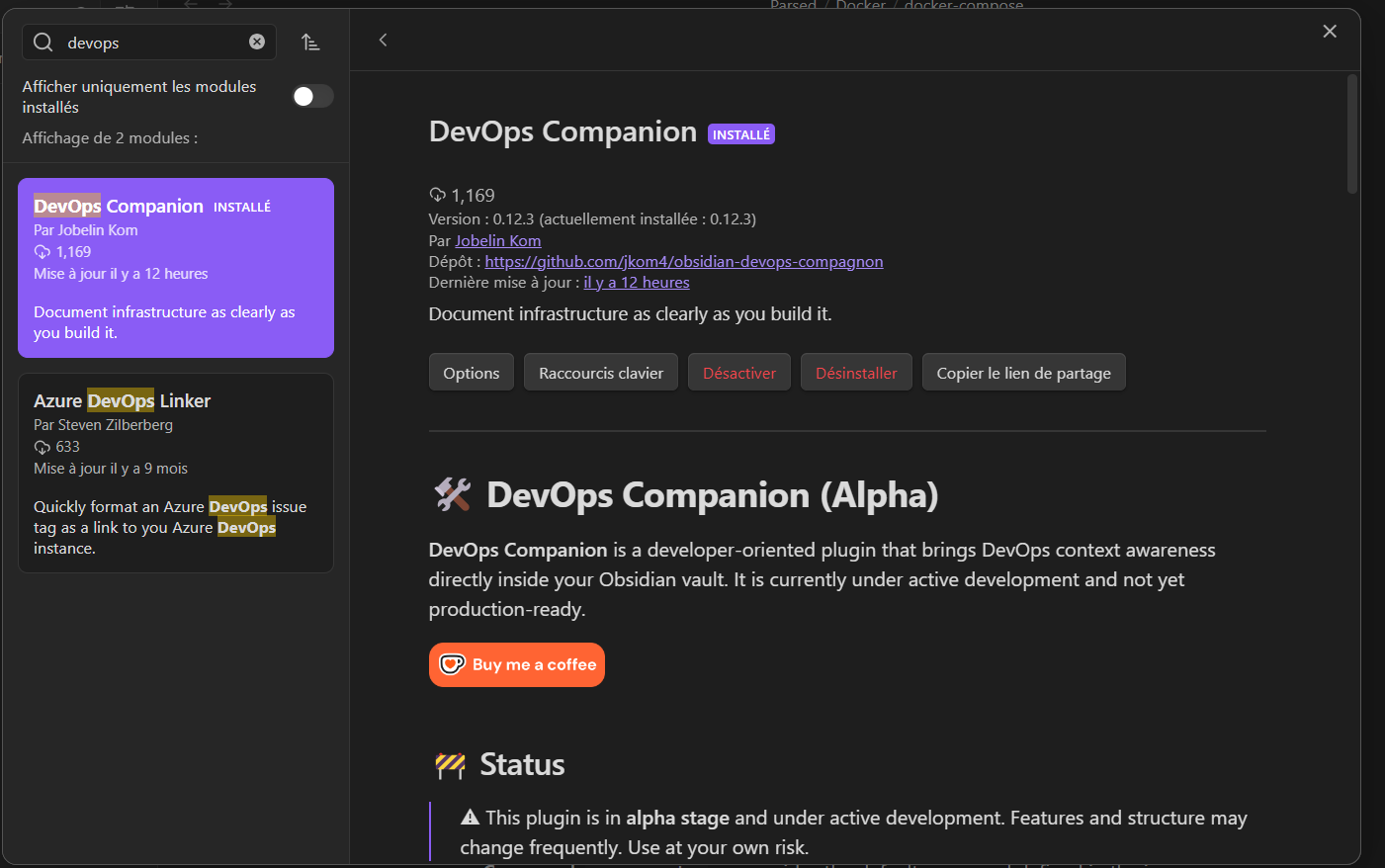This screenshot has height=868, width=1385.
Task: Disable the plugin with Désactiver
Action: (x=738, y=372)
